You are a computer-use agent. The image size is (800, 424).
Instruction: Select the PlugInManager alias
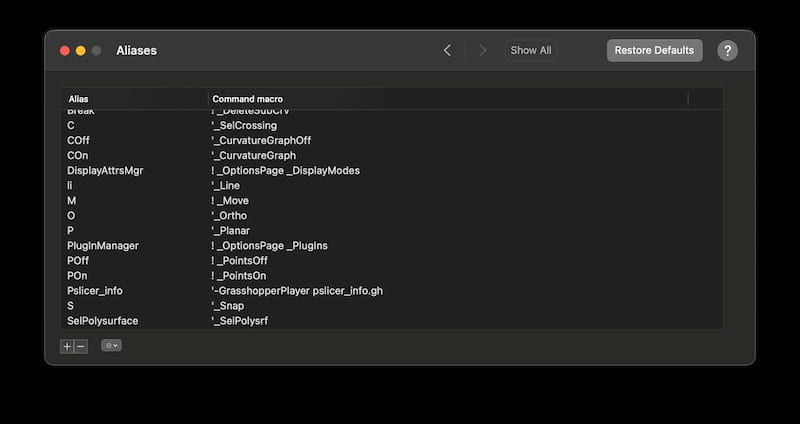click(103, 246)
